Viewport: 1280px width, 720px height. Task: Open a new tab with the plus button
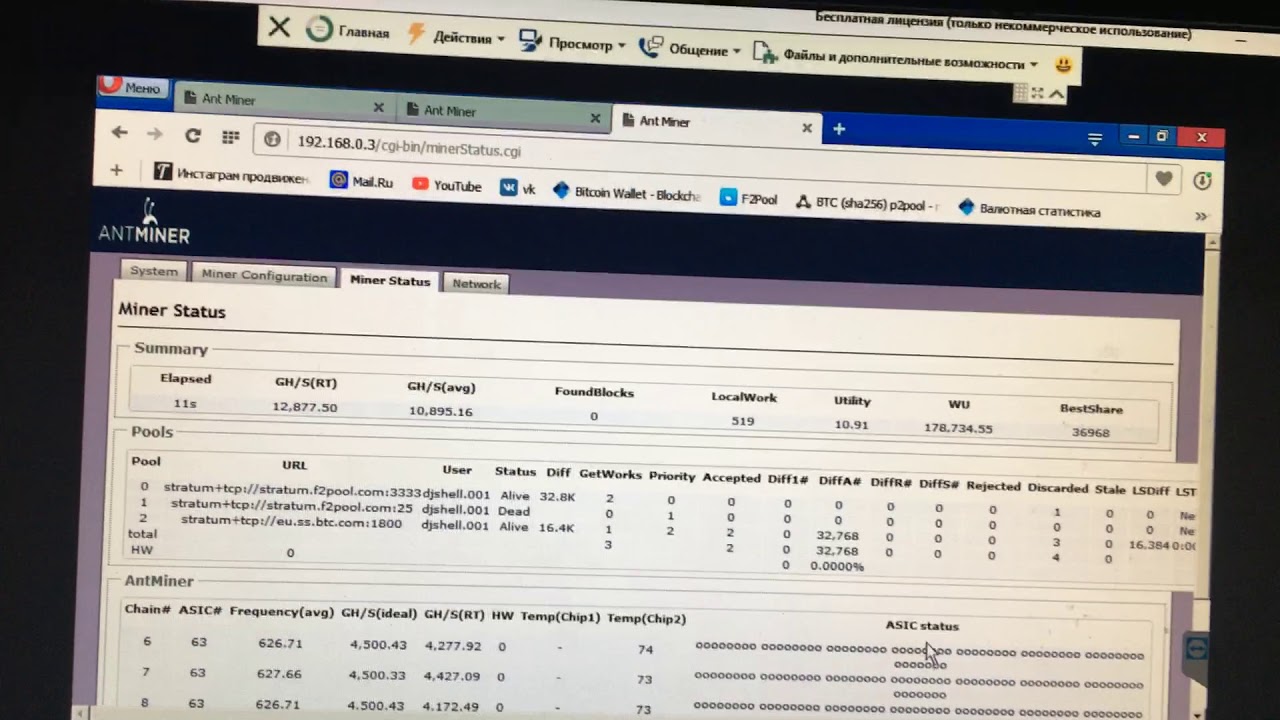(x=839, y=129)
